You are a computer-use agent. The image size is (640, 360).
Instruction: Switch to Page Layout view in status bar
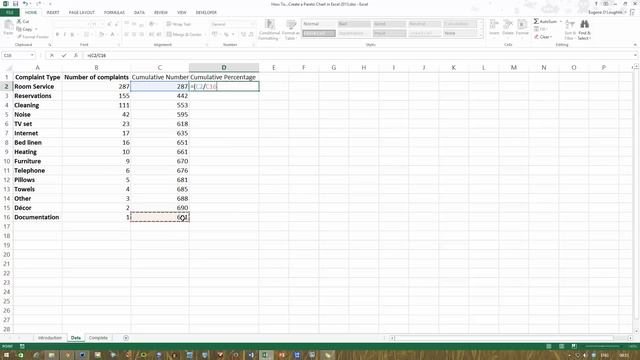pos(562,346)
